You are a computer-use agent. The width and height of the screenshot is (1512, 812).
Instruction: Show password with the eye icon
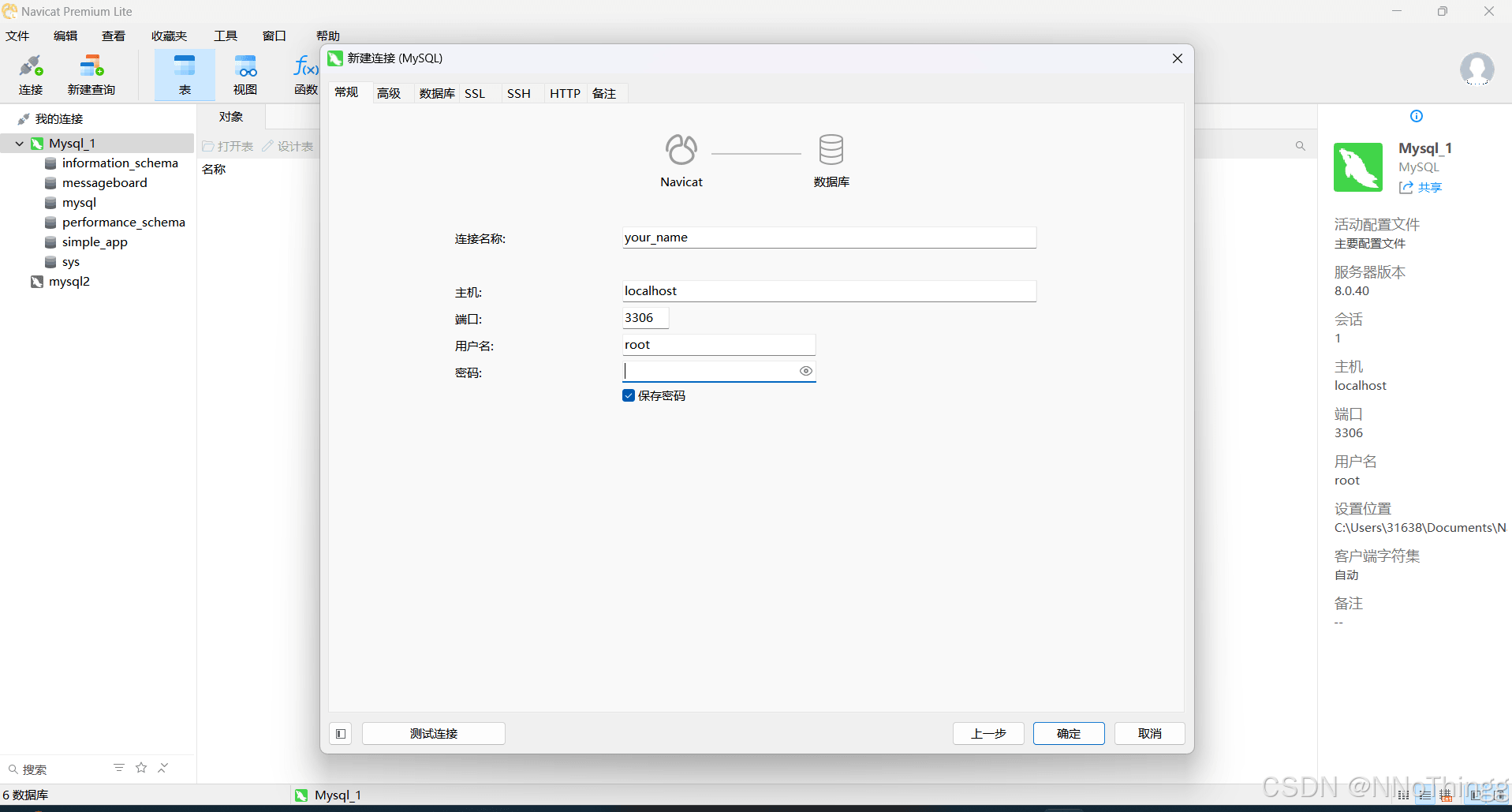(805, 371)
